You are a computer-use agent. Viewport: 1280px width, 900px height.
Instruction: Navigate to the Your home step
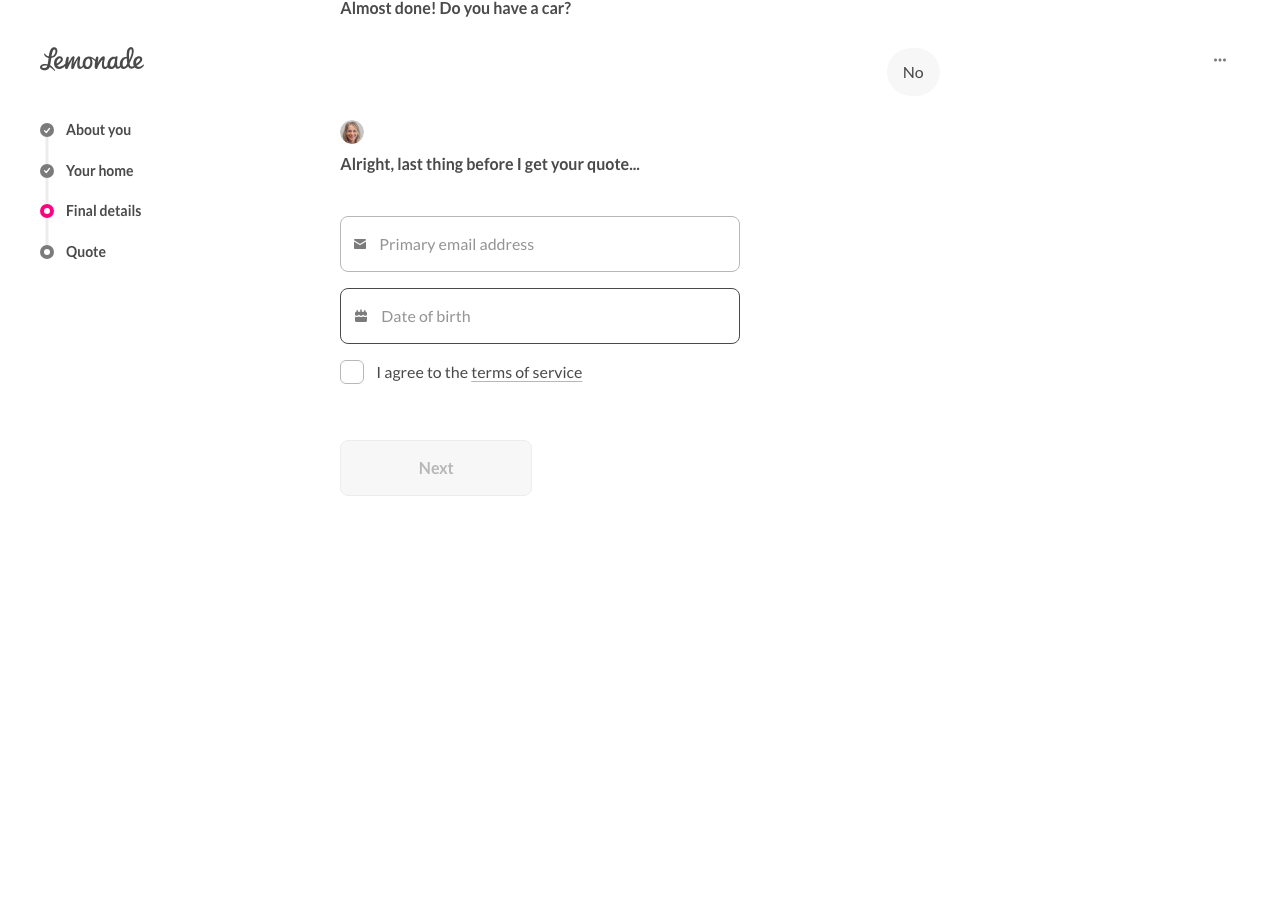tap(99, 171)
